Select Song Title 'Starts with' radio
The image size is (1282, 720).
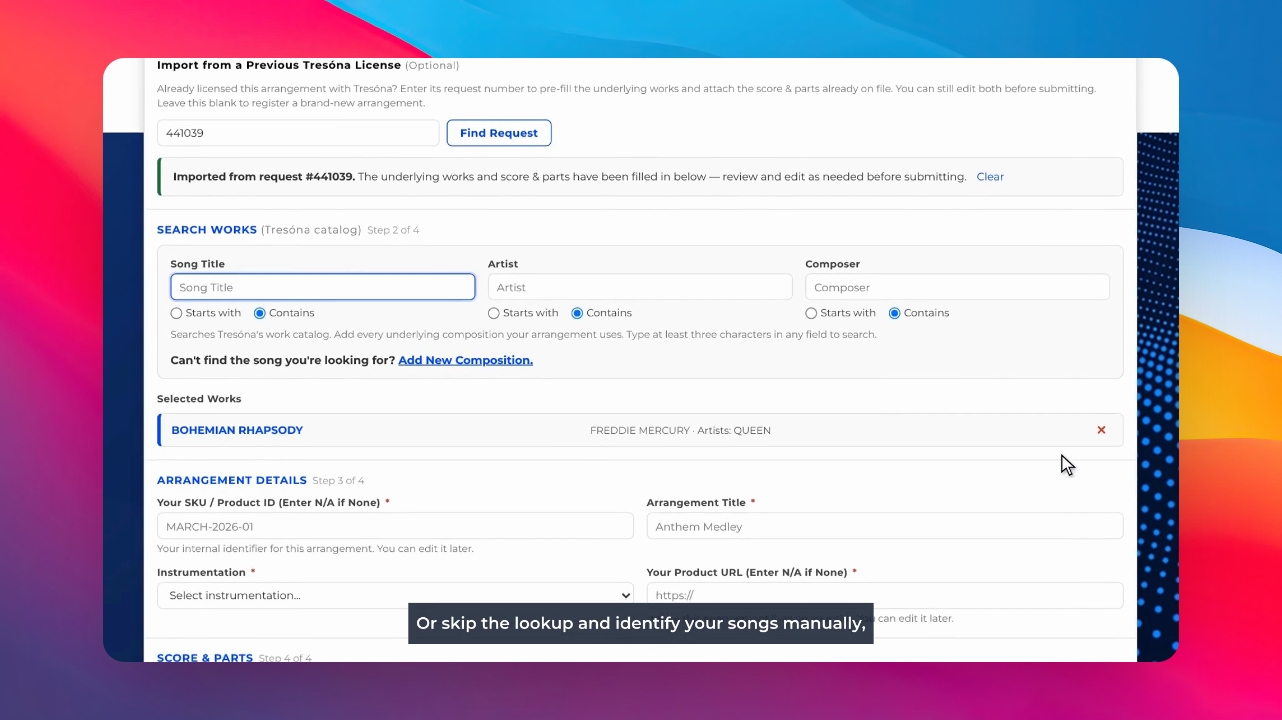point(176,313)
